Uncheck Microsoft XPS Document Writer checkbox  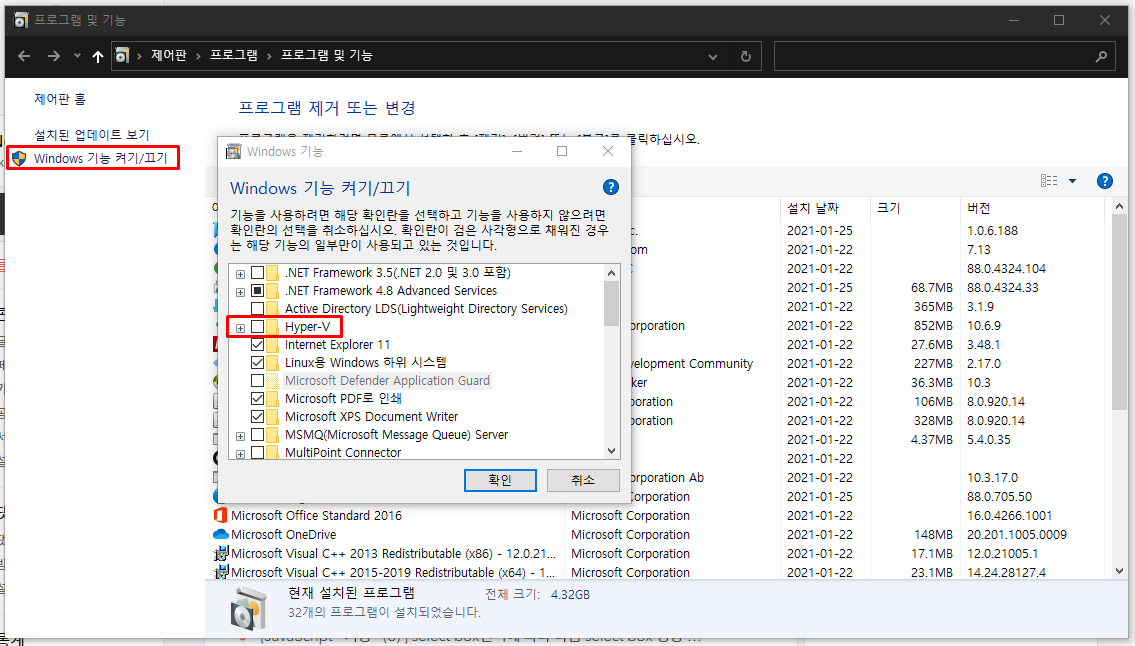257,417
